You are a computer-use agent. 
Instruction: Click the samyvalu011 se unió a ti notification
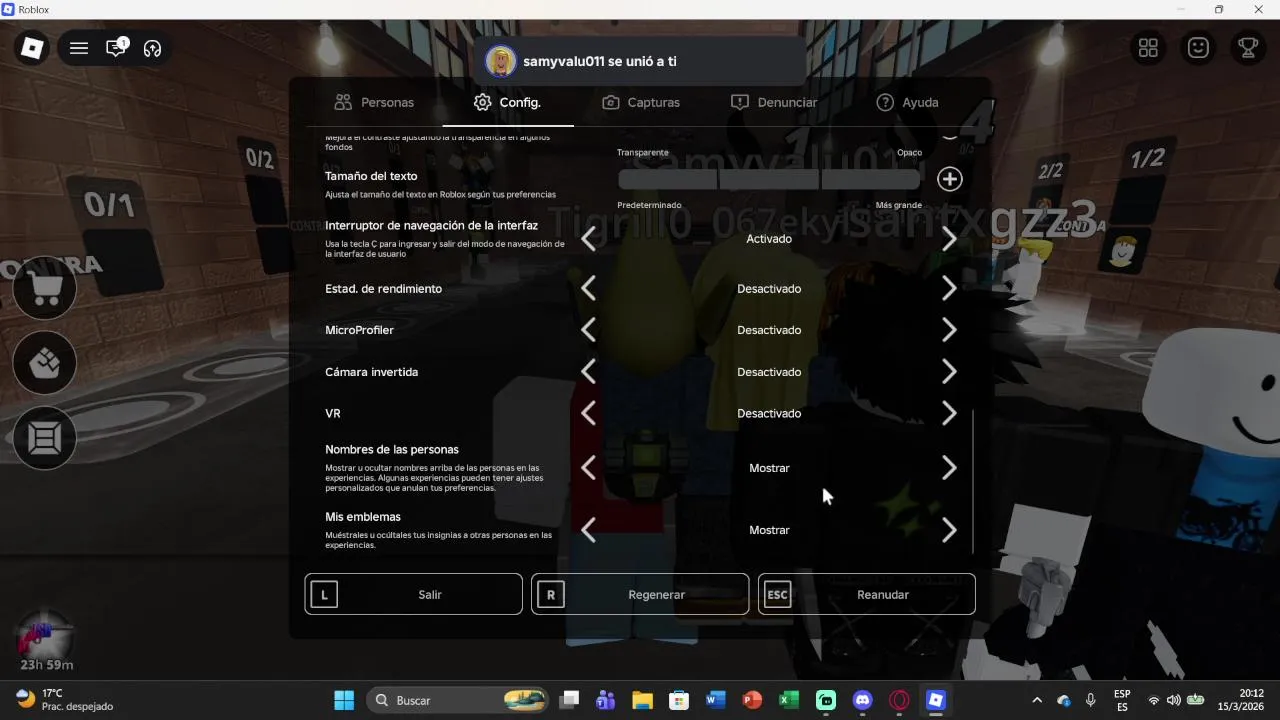pyautogui.click(x=640, y=61)
